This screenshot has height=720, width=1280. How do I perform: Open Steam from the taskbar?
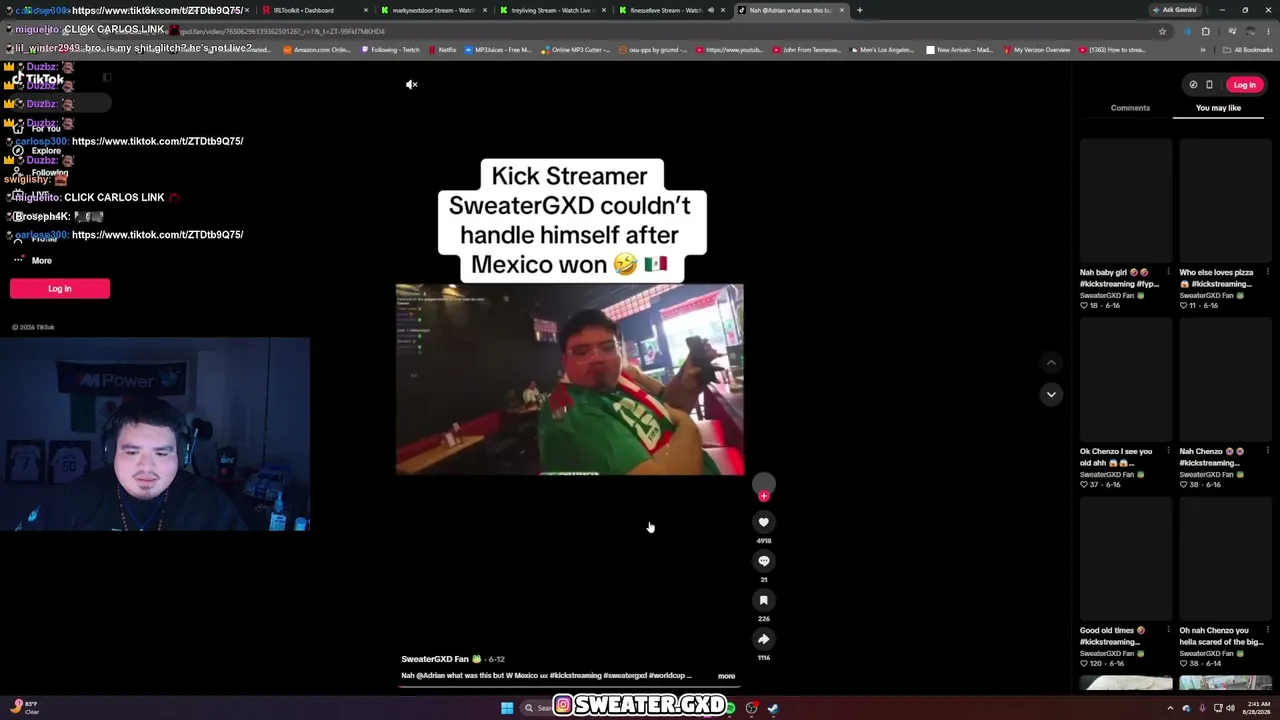773,708
